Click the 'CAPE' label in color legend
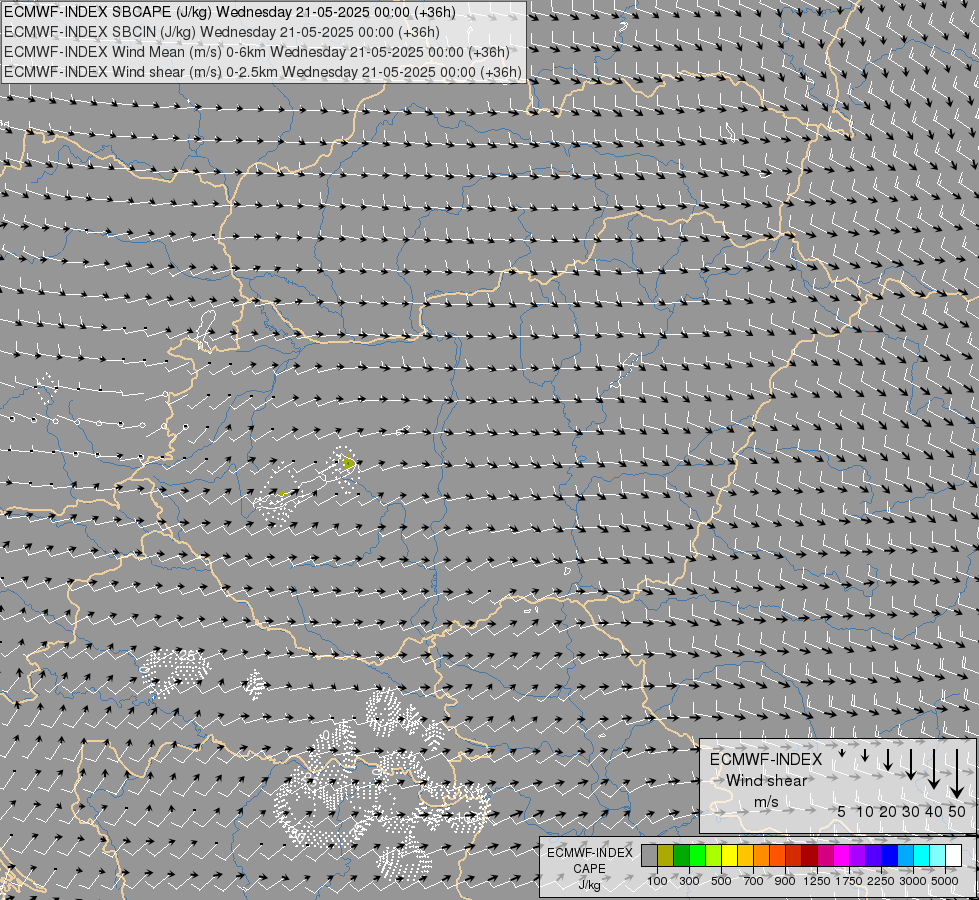This screenshot has height=900, width=979. click(589, 869)
